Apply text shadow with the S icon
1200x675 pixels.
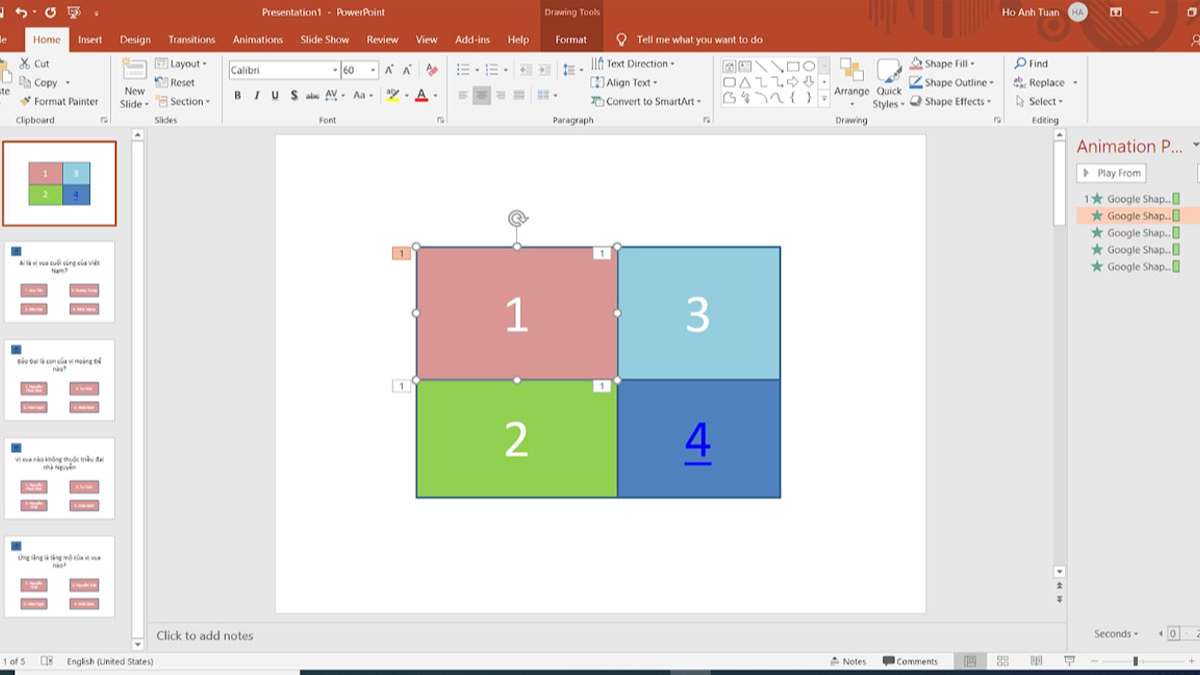click(x=294, y=96)
